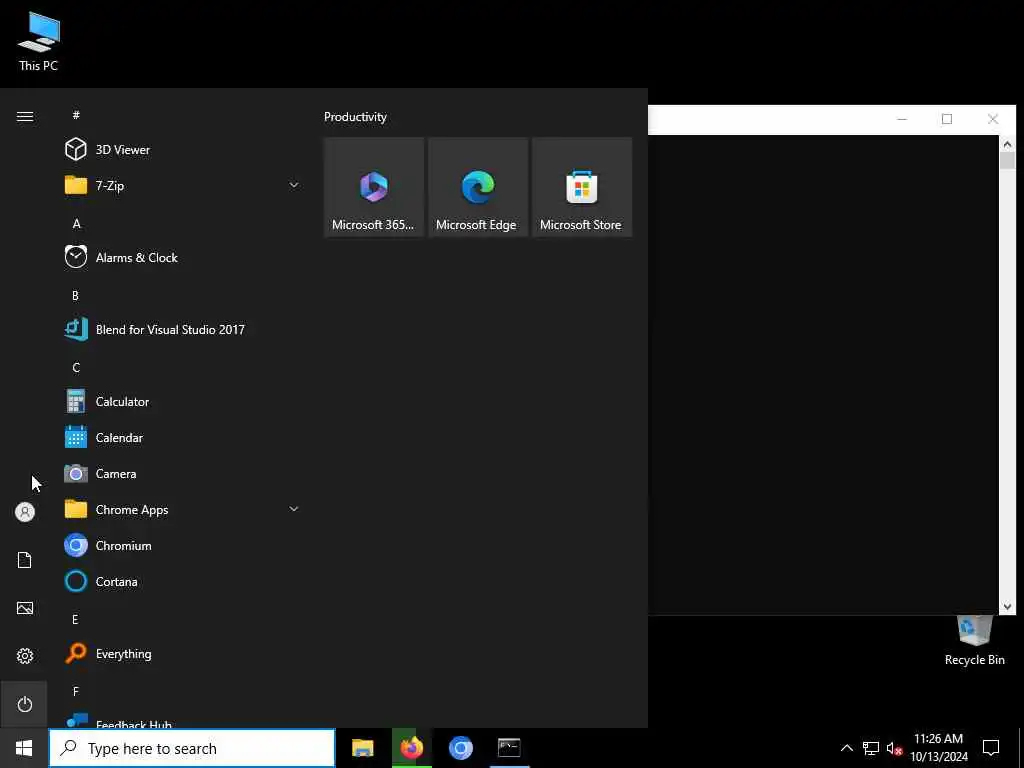The width and height of the screenshot is (1024, 768).
Task: Expand the Chrome Apps folder chevron
Action: [x=294, y=509]
